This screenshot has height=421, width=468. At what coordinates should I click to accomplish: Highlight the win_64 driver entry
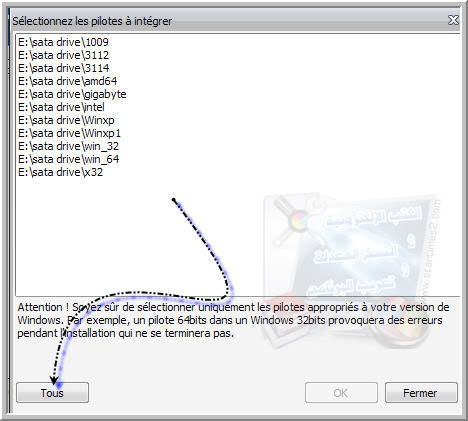(68, 159)
